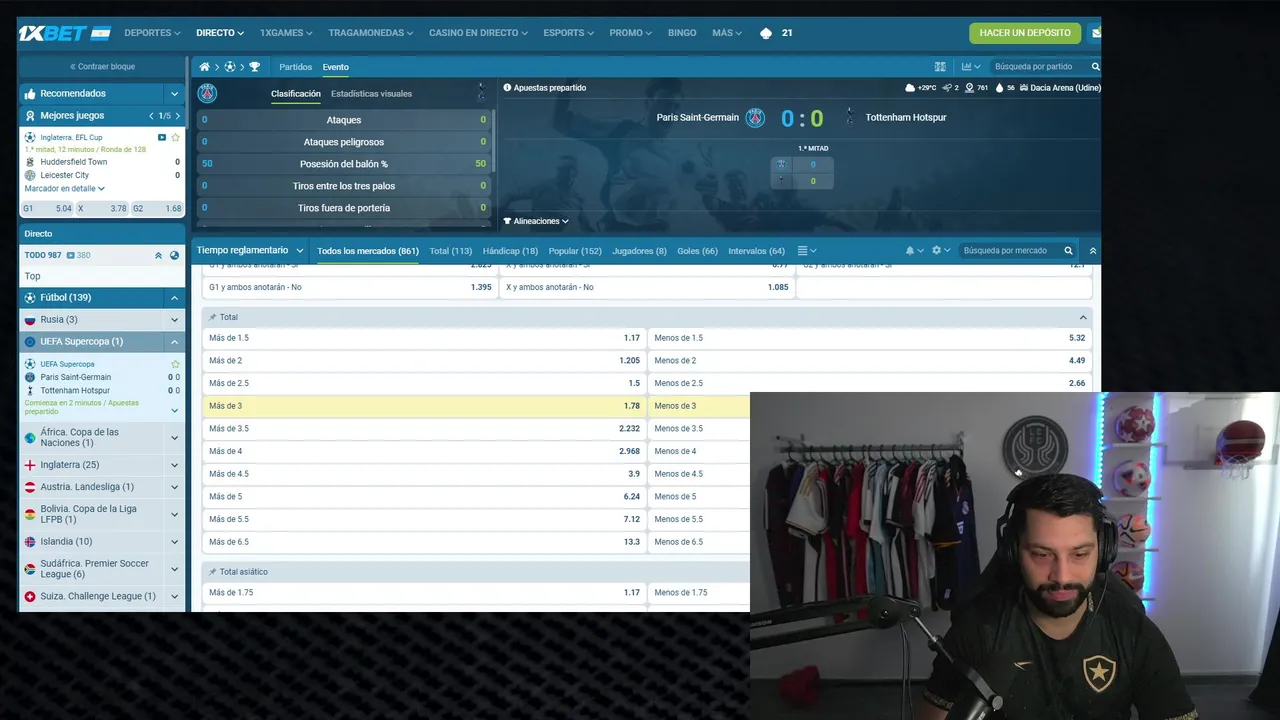Click the pie chart icon in Directo
Screen dimensions: 1280x720
click(x=174, y=256)
